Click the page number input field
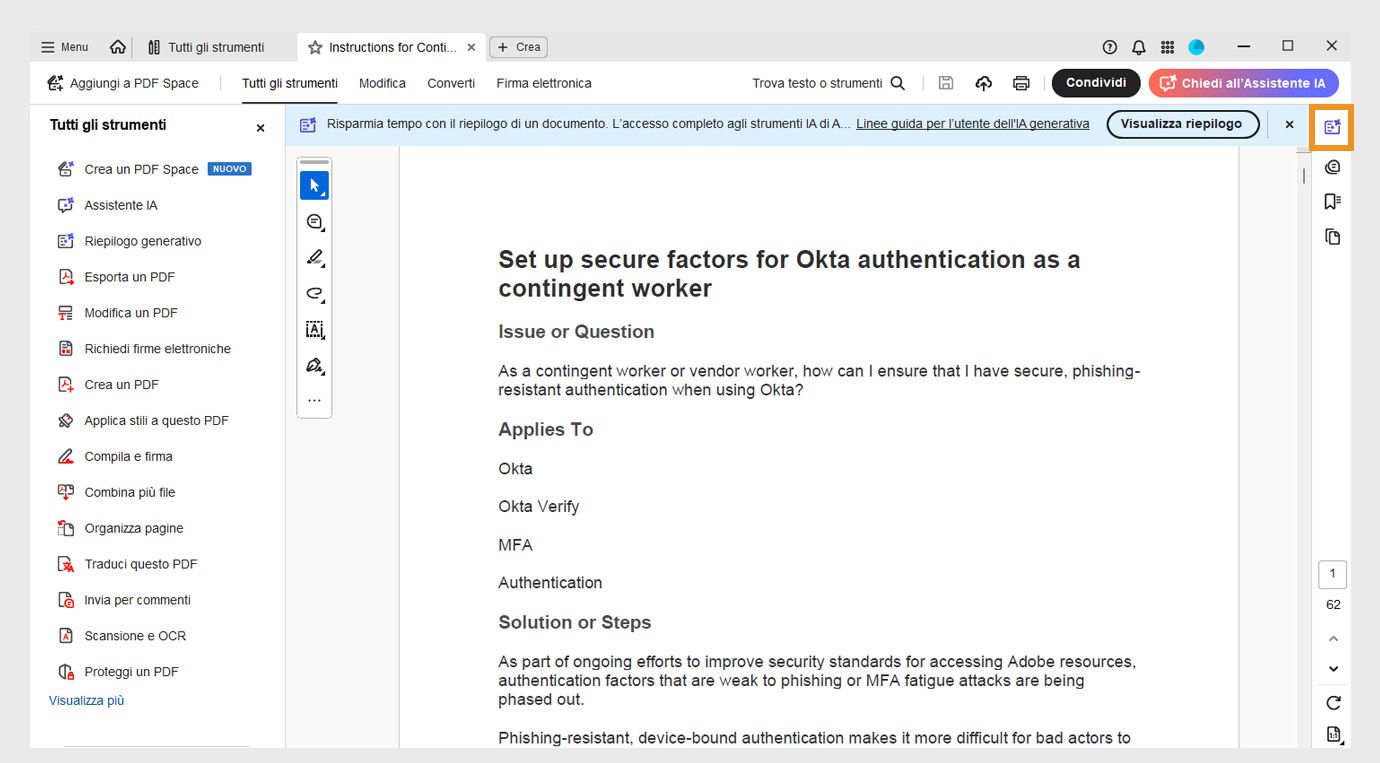Screen dimensions: 1380x763 (x=1331, y=574)
